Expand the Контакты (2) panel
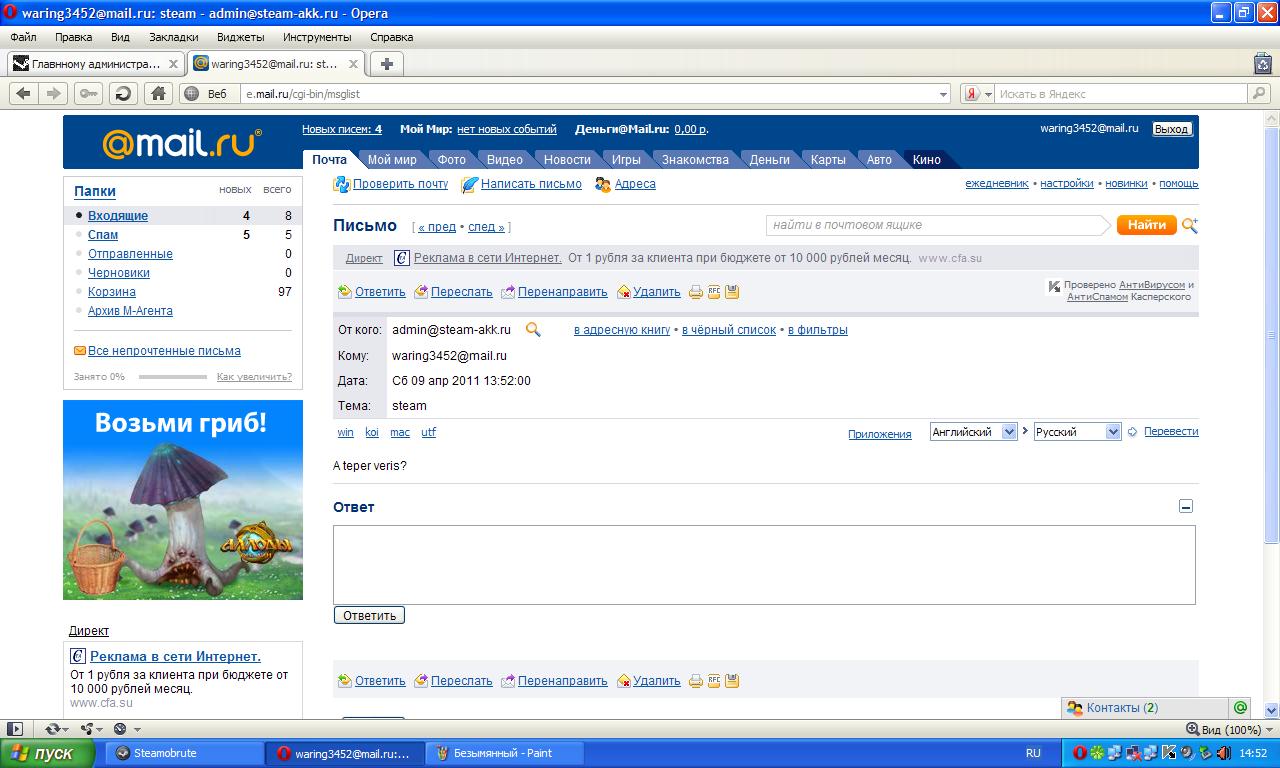The image size is (1280, 768). [1144, 707]
